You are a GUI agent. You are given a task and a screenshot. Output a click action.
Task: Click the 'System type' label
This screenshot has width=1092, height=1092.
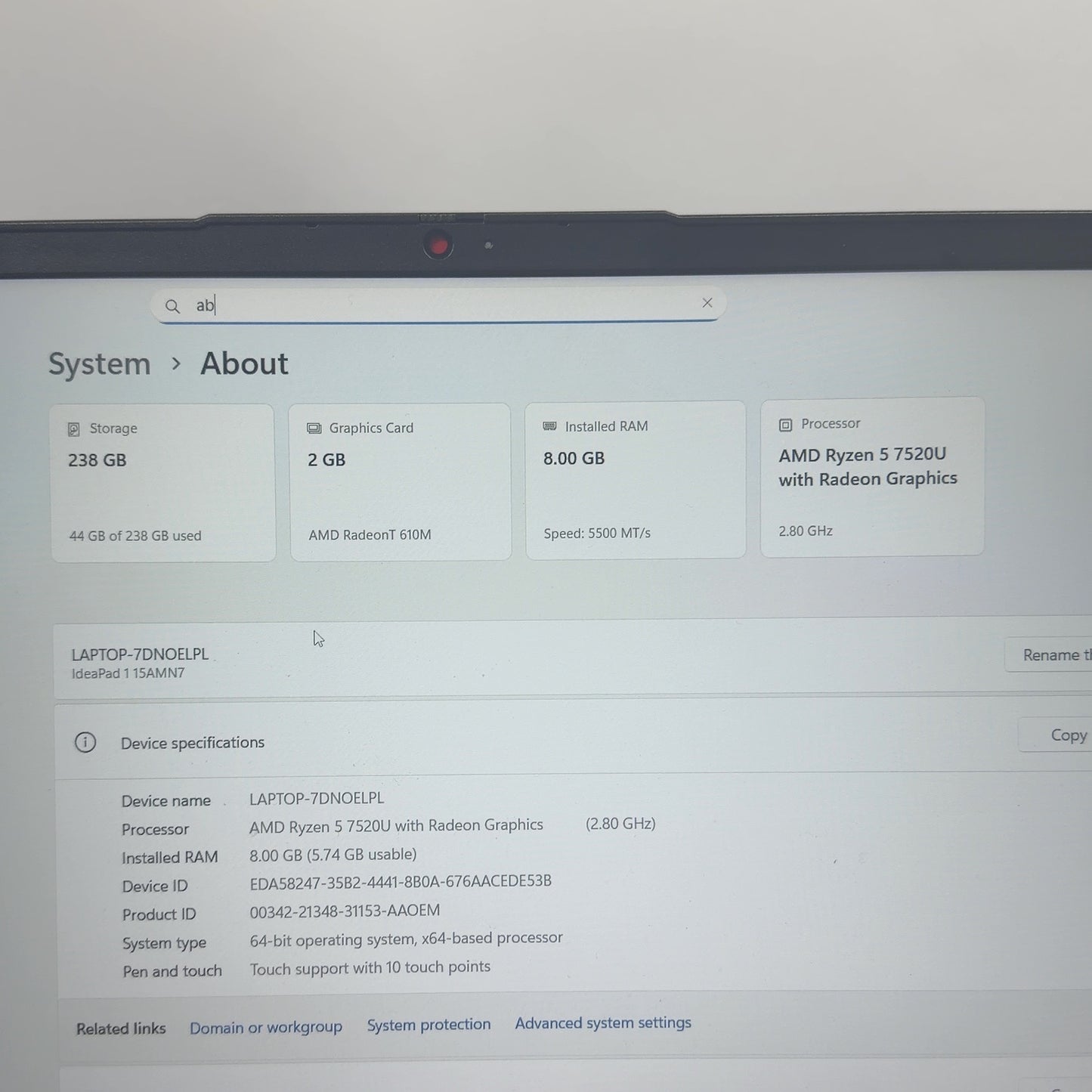[165, 943]
